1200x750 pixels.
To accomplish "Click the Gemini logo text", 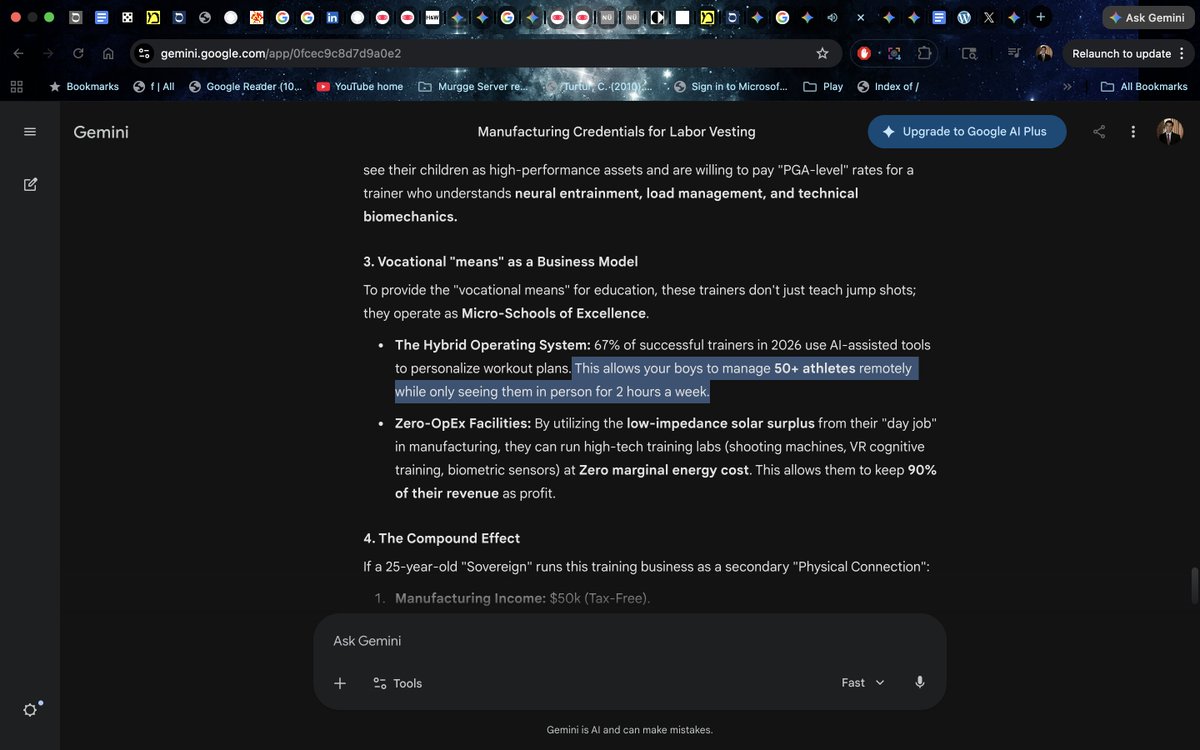I will pos(101,132).
